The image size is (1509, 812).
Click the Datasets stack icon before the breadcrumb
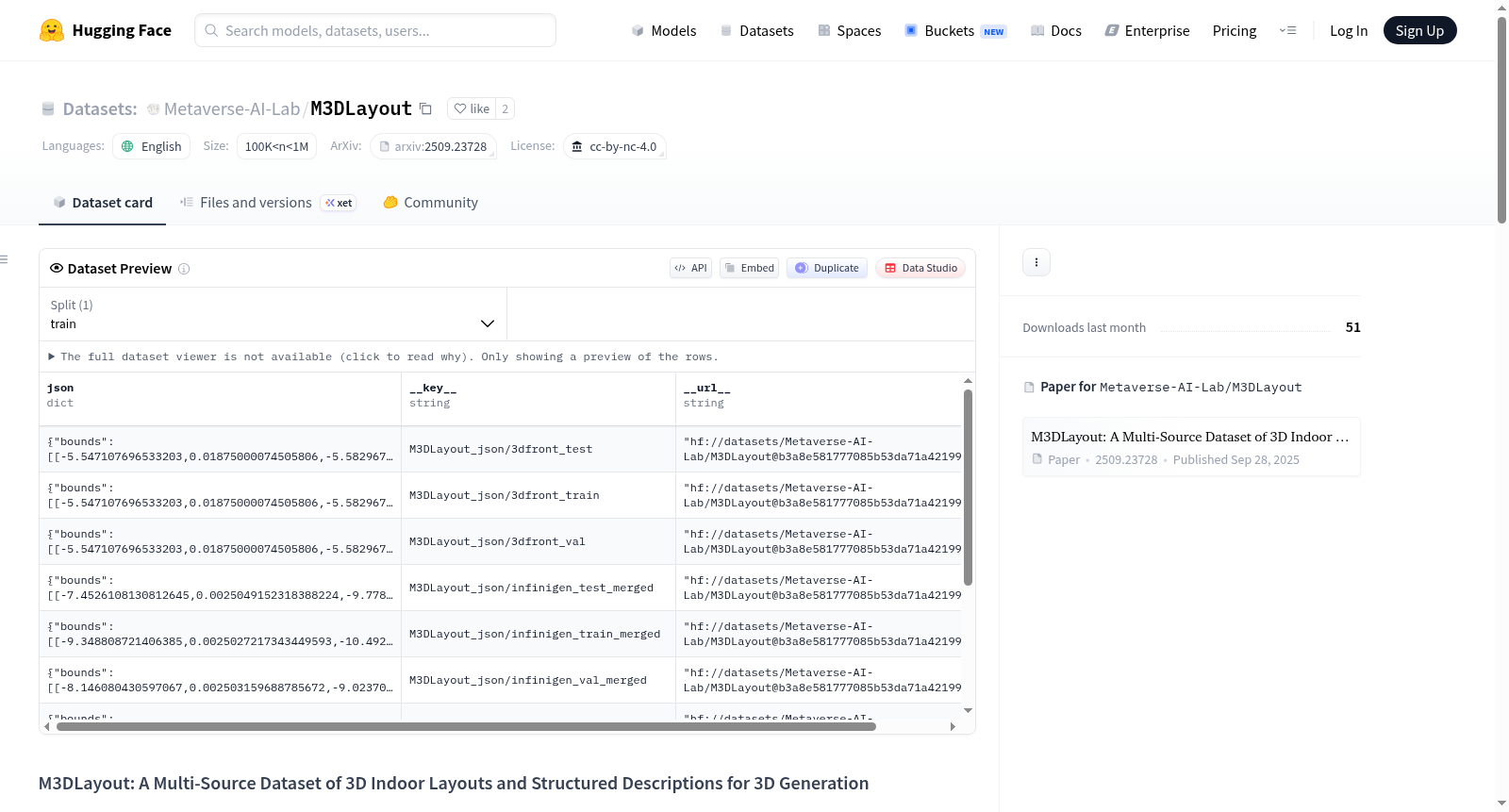point(48,109)
